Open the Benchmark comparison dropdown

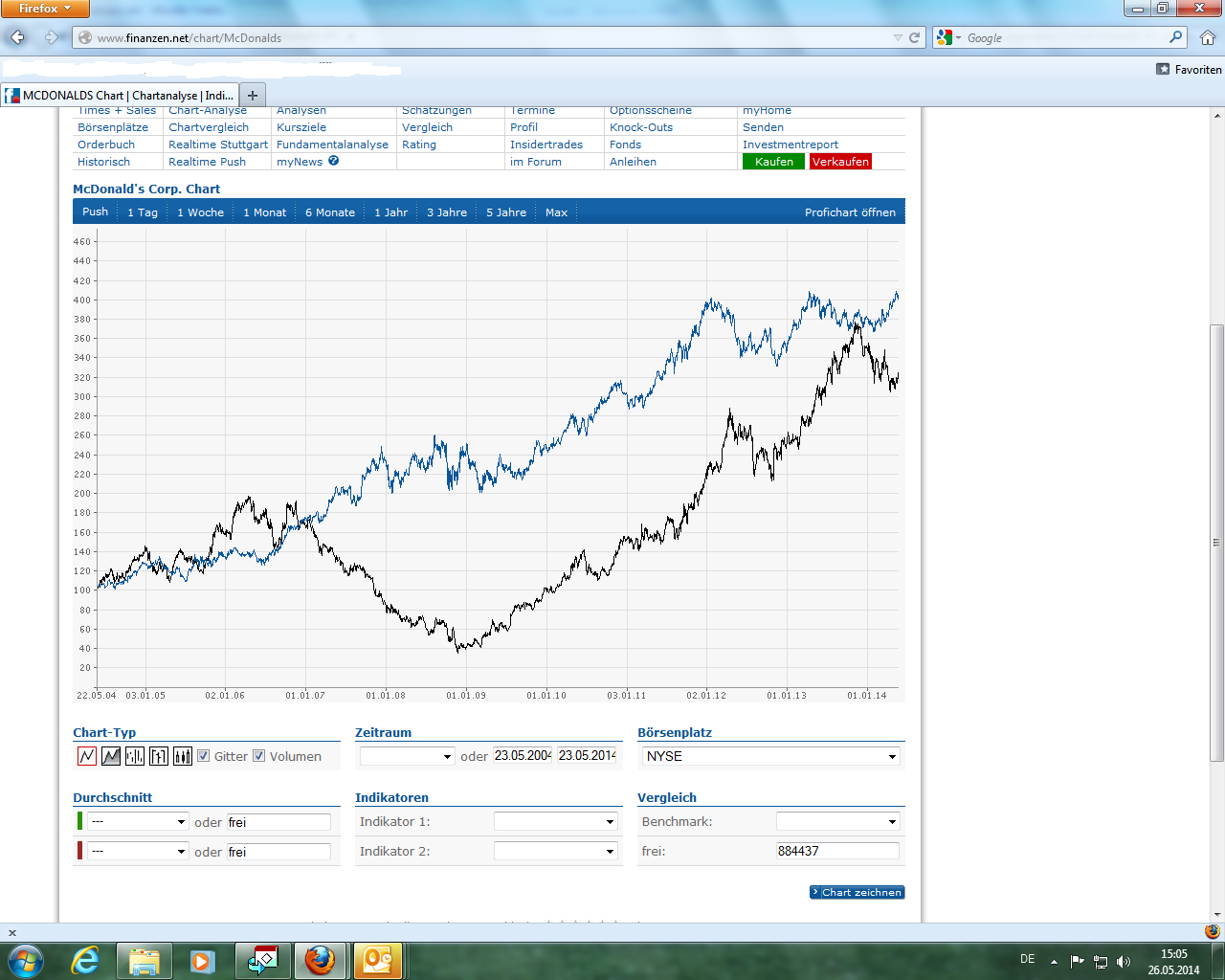pyautogui.click(x=838, y=822)
